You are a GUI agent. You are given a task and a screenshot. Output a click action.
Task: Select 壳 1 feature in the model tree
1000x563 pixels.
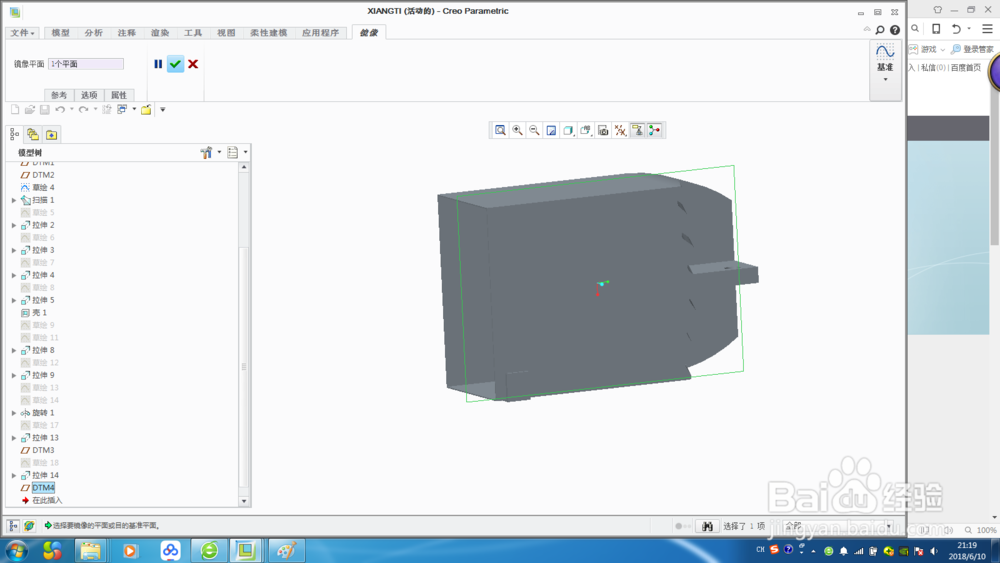tap(40, 312)
